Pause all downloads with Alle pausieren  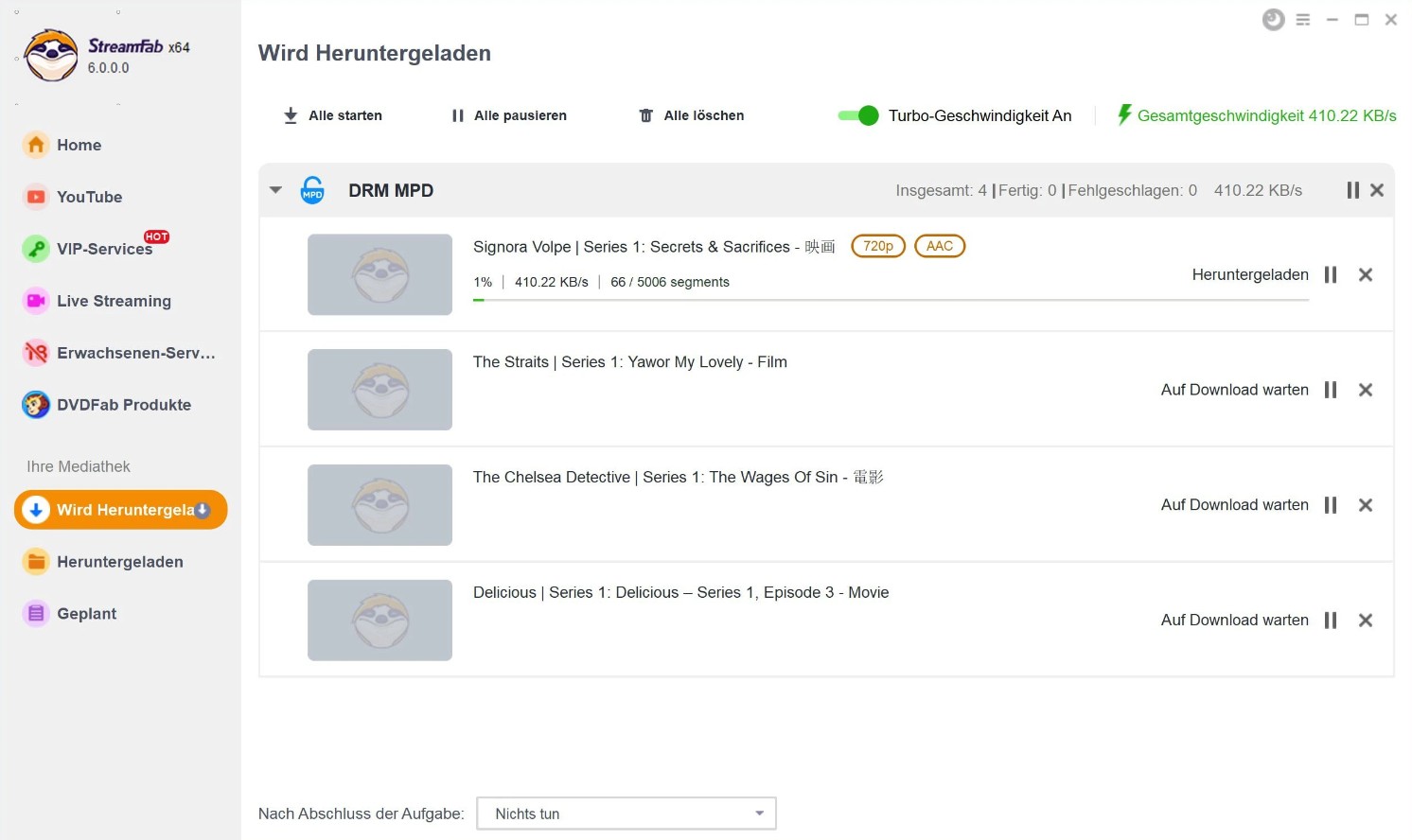click(509, 115)
